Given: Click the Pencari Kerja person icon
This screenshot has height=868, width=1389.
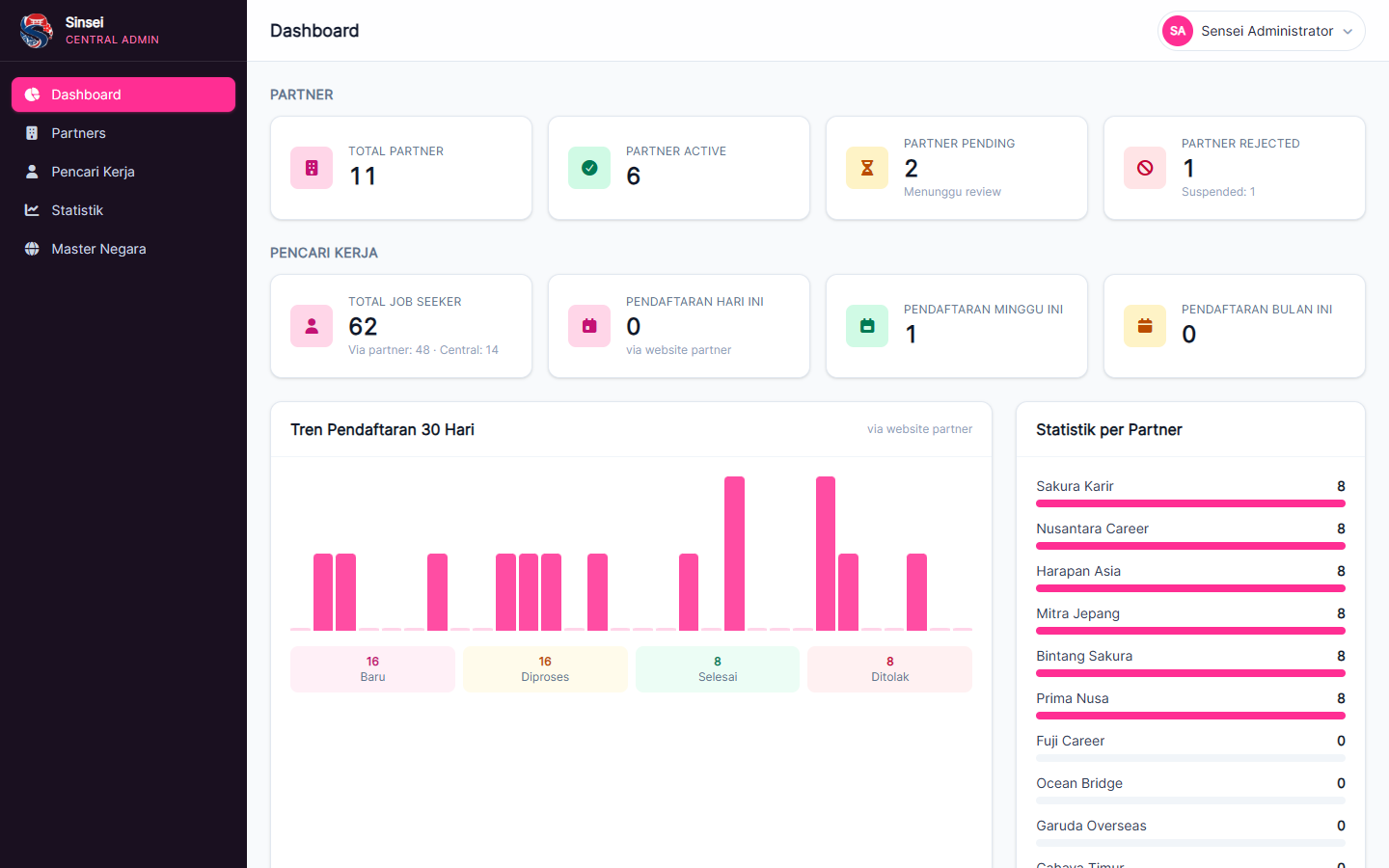Looking at the screenshot, I should coord(32,172).
